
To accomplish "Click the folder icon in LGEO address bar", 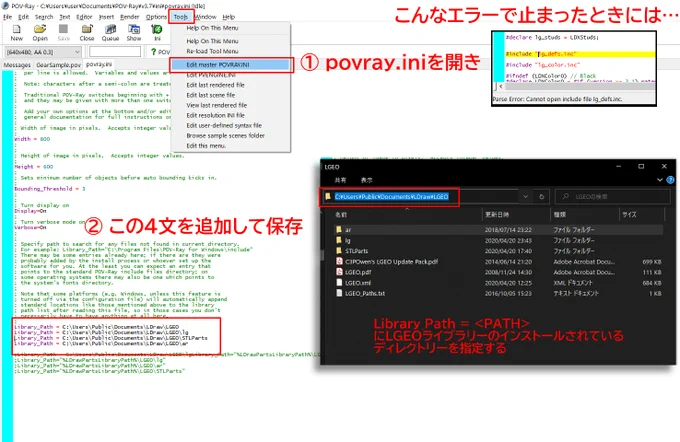I will [x=328, y=196].
